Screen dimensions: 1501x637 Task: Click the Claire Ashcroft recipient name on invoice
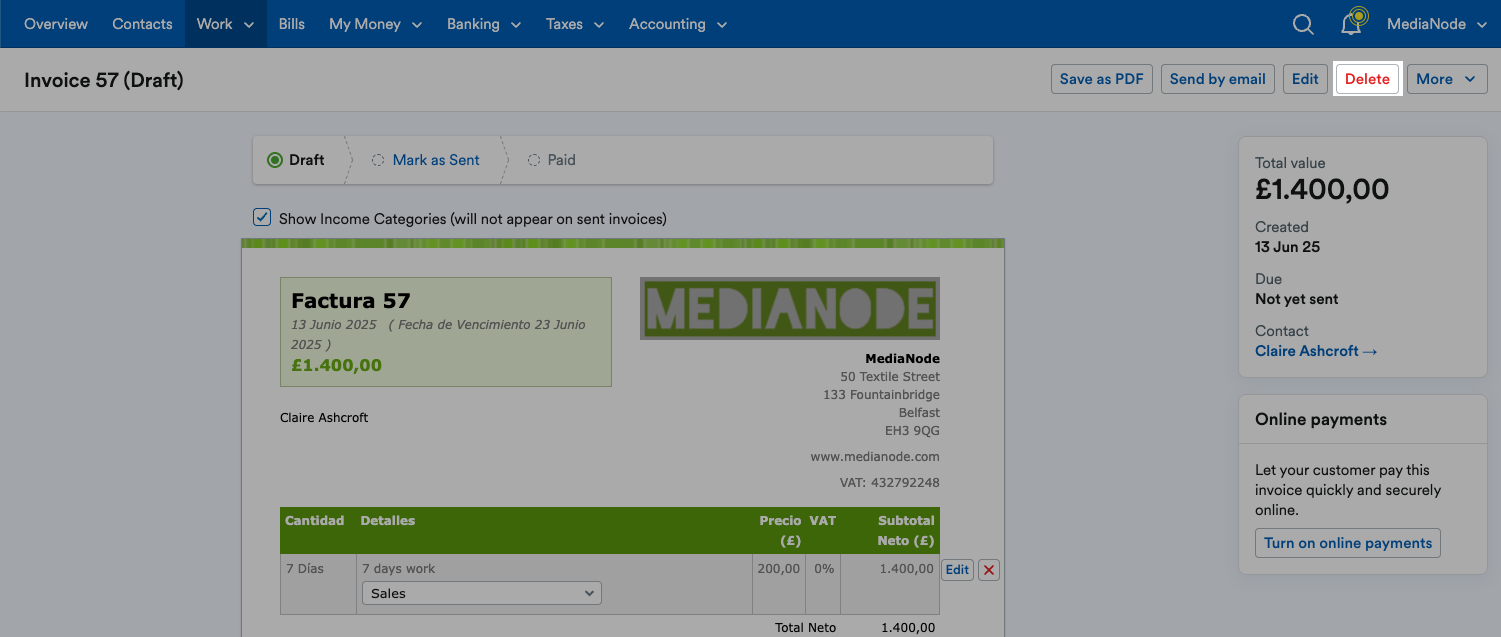click(x=324, y=418)
